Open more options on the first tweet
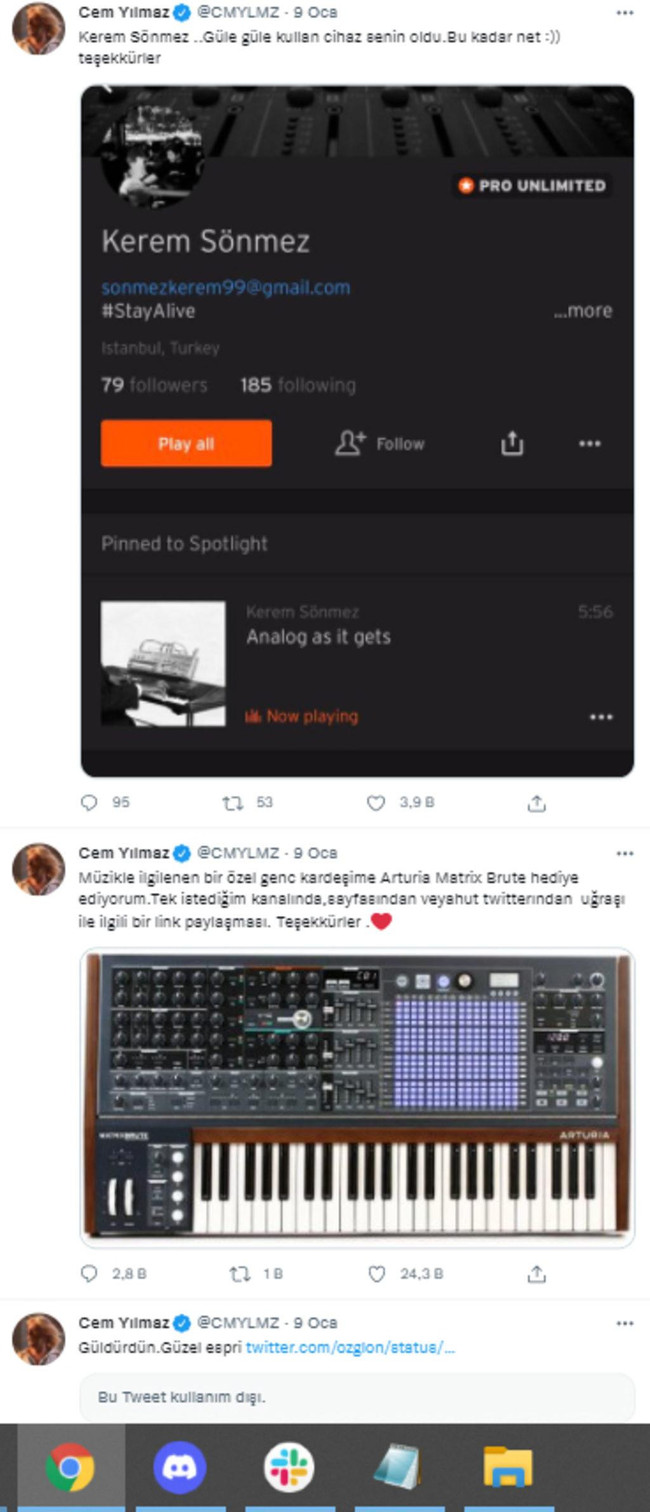Viewport: 650px width, 1512px height. [x=625, y=13]
